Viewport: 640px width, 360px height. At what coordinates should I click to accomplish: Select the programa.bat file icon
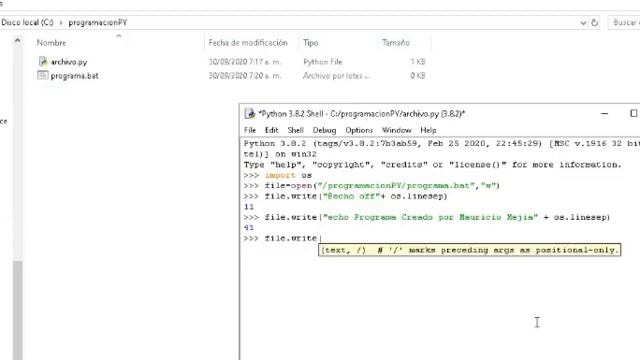point(43,75)
